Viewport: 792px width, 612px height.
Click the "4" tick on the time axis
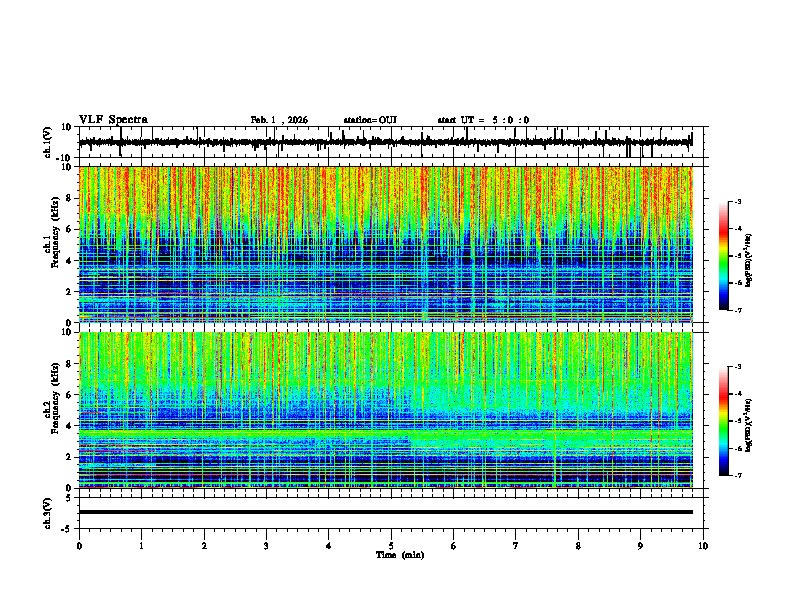pos(329,546)
